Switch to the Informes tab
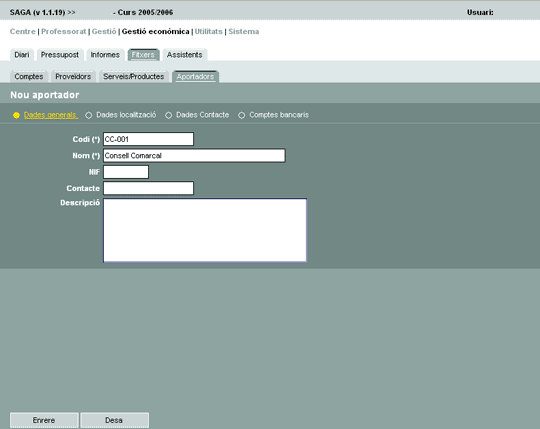The image size is (540, 429). pyautogui.click(x=105, y=55)
